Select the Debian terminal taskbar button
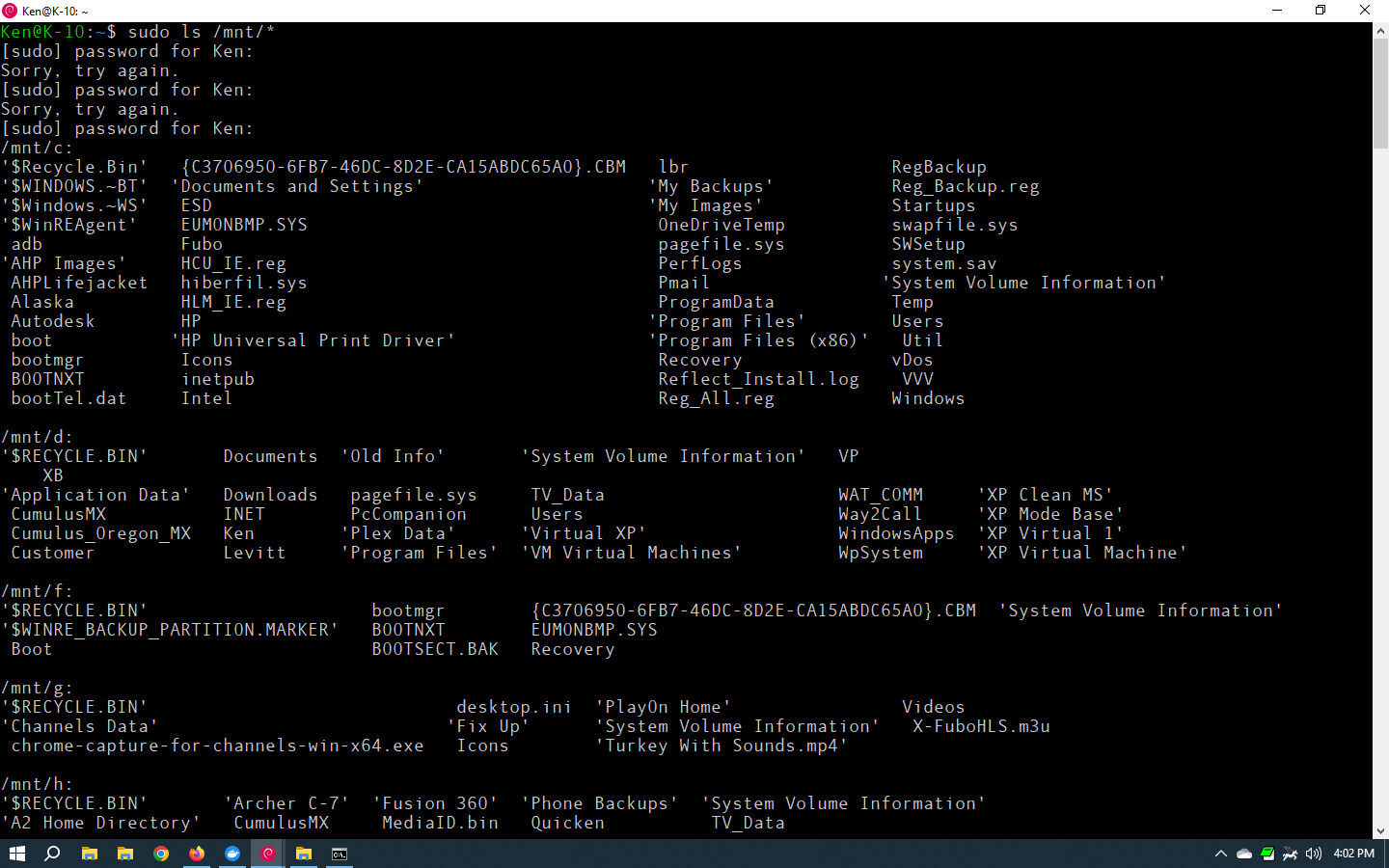The width and height of the screenshot is (1389, 868). [x=268, y=854]
